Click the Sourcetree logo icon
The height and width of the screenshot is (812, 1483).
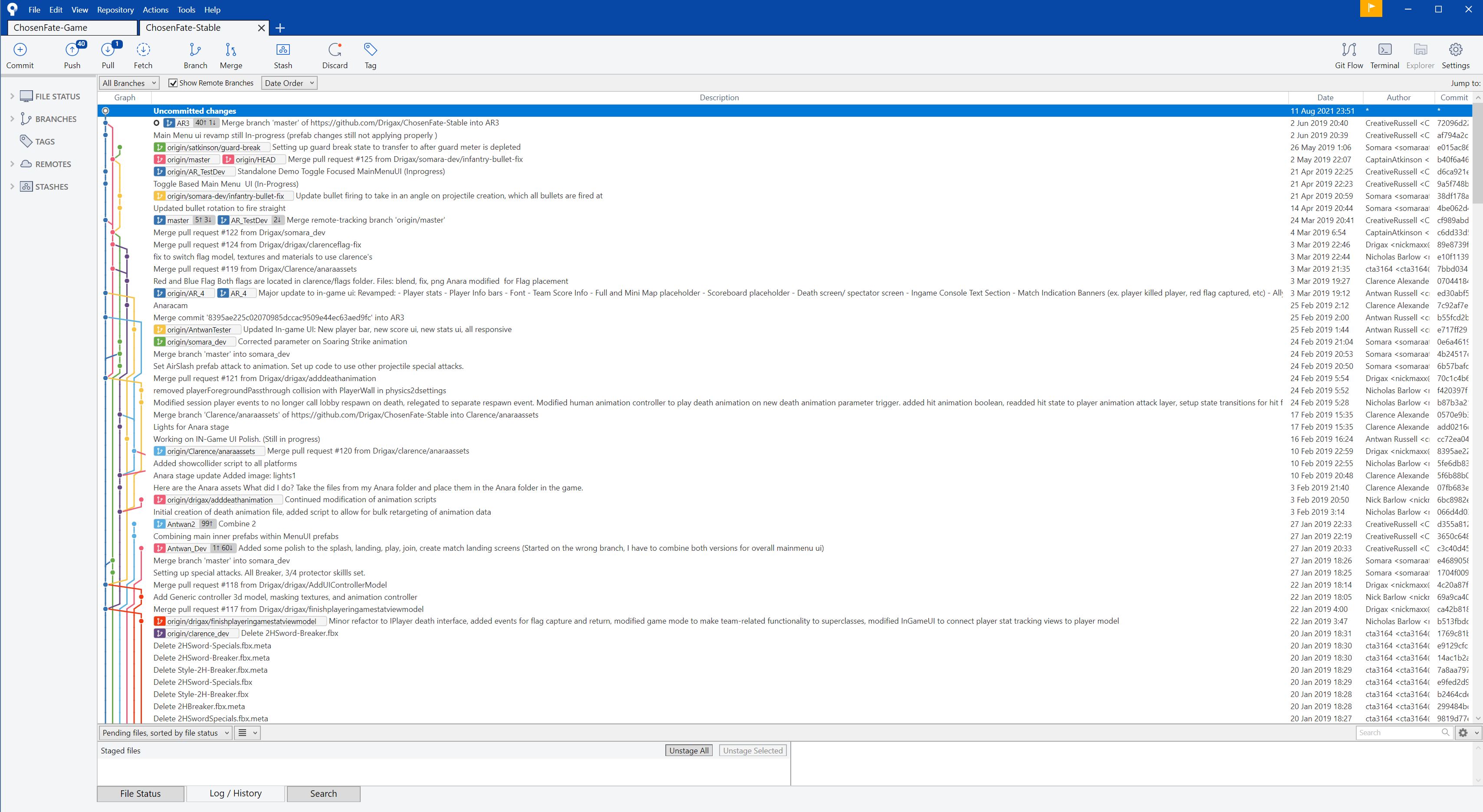point(12,9)
